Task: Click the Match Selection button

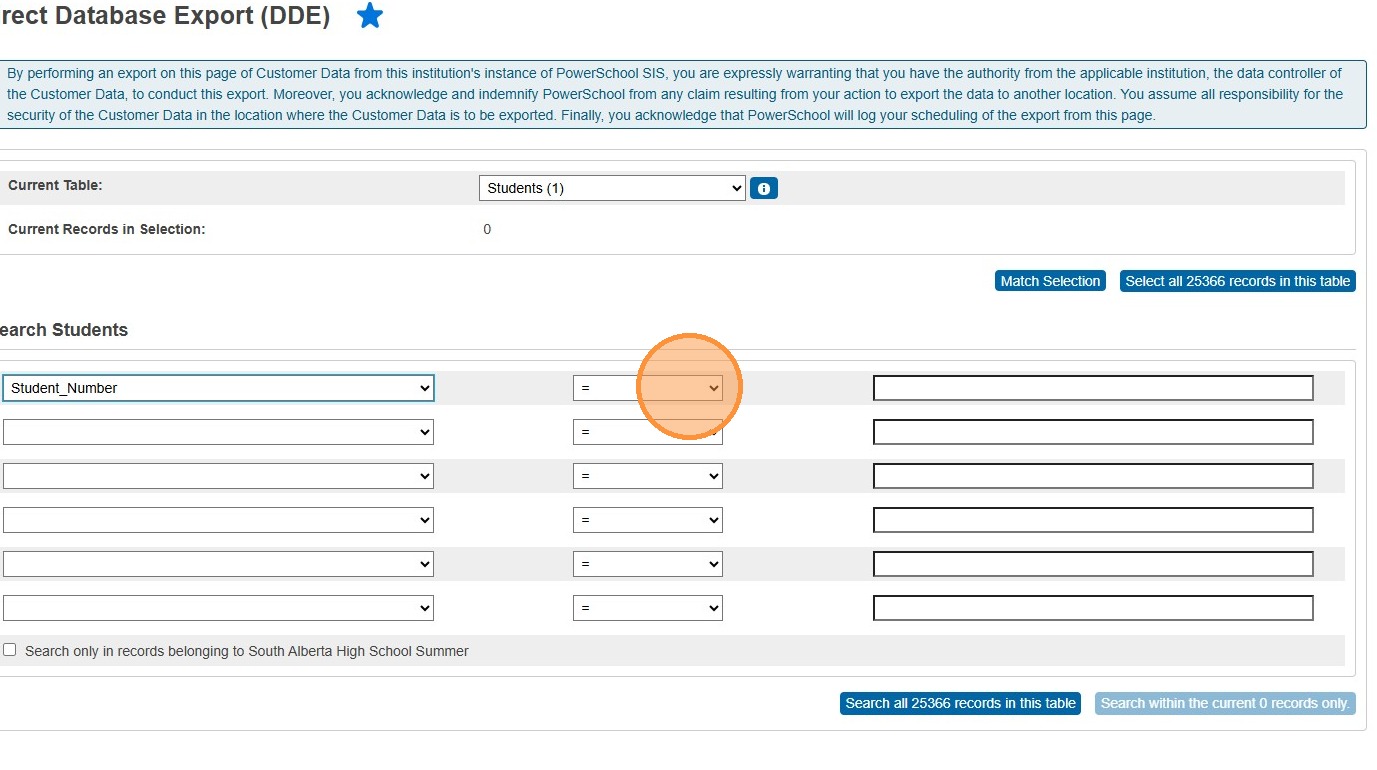Action: pyautogui.click(x=1050, y=281)
